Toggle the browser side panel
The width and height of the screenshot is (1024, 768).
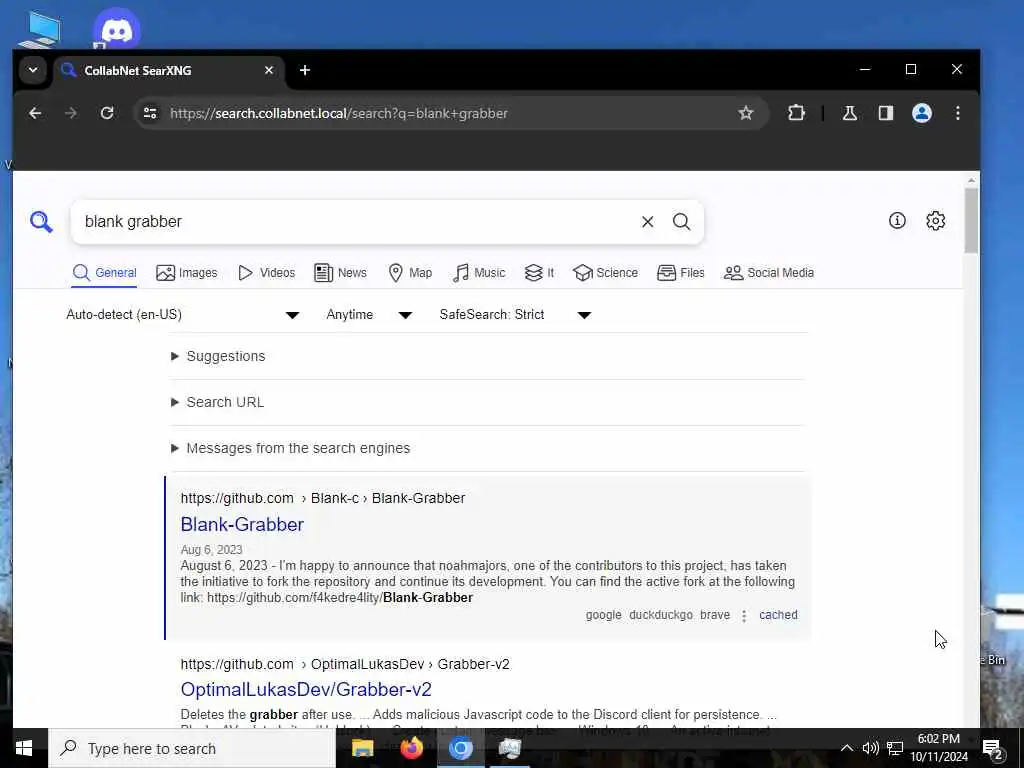coord(886,113)
